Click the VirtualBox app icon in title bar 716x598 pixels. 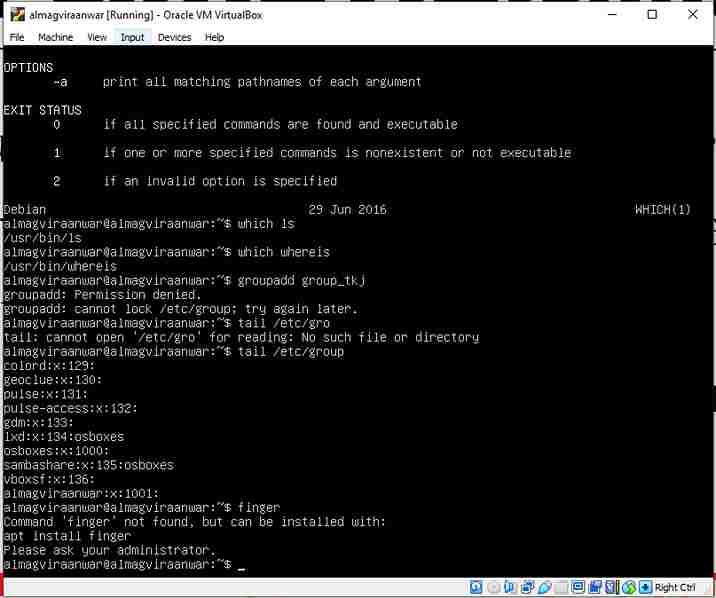pos(17,15)
